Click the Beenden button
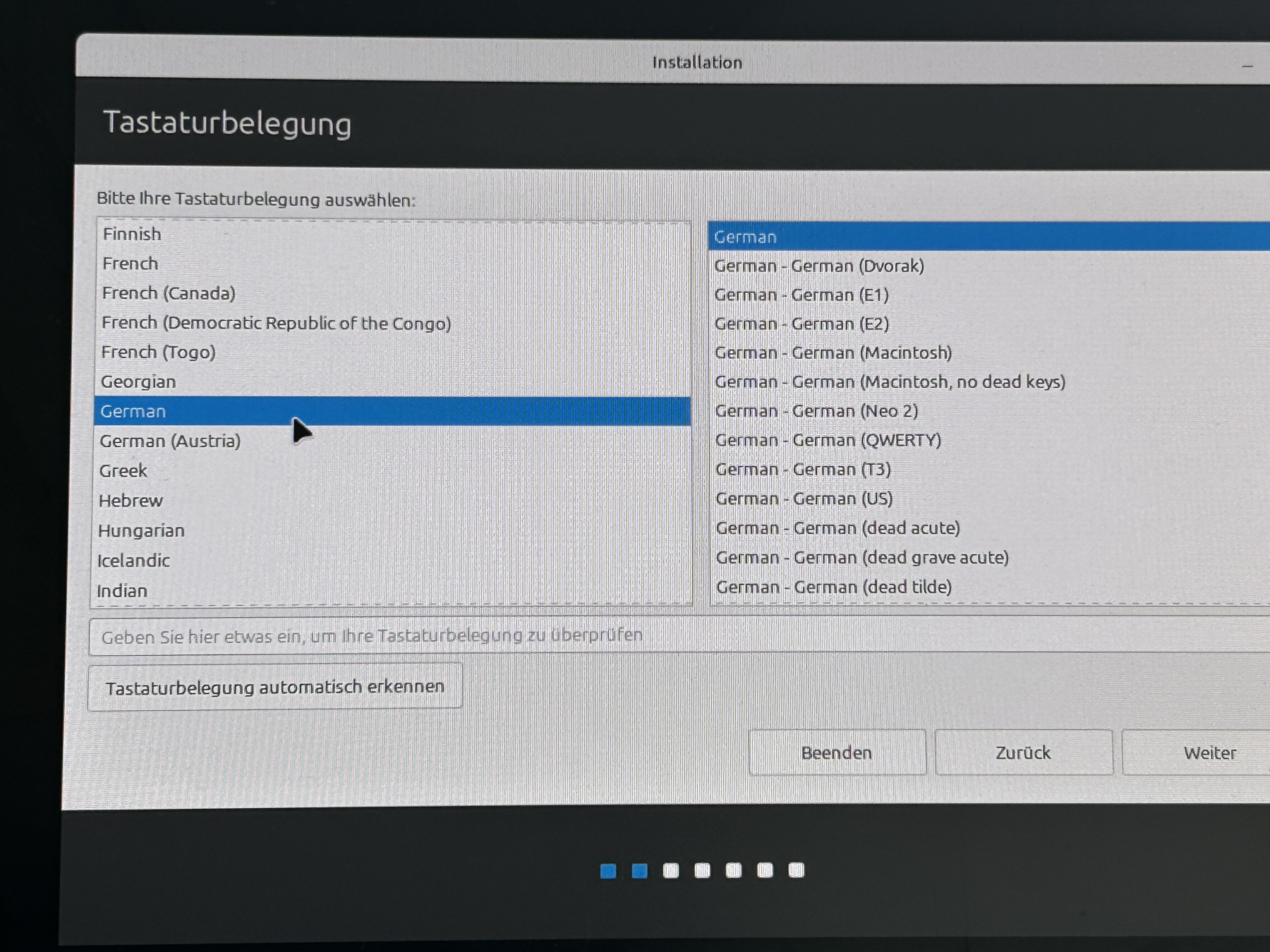Viewport: 1270px width, 952px height. [x=837, y=753]
